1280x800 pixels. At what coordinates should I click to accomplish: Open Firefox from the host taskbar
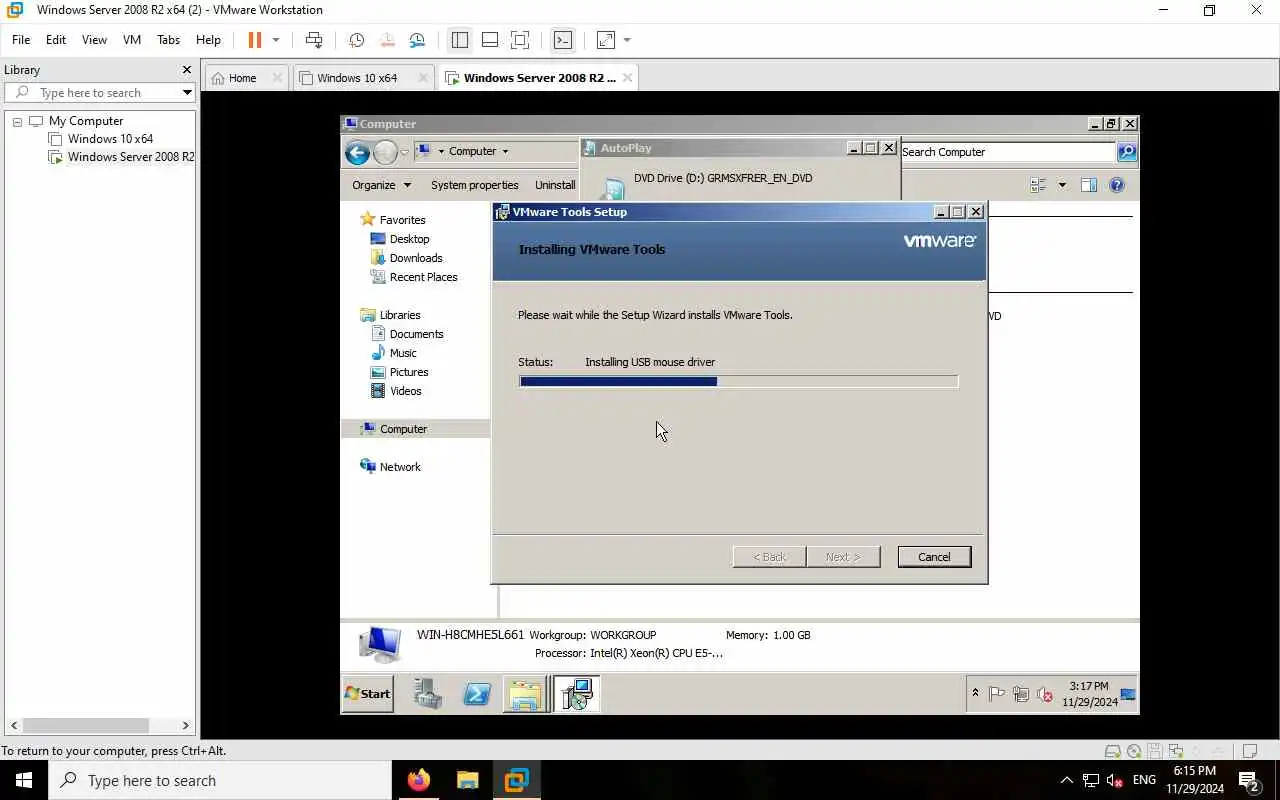pos(419,780)
